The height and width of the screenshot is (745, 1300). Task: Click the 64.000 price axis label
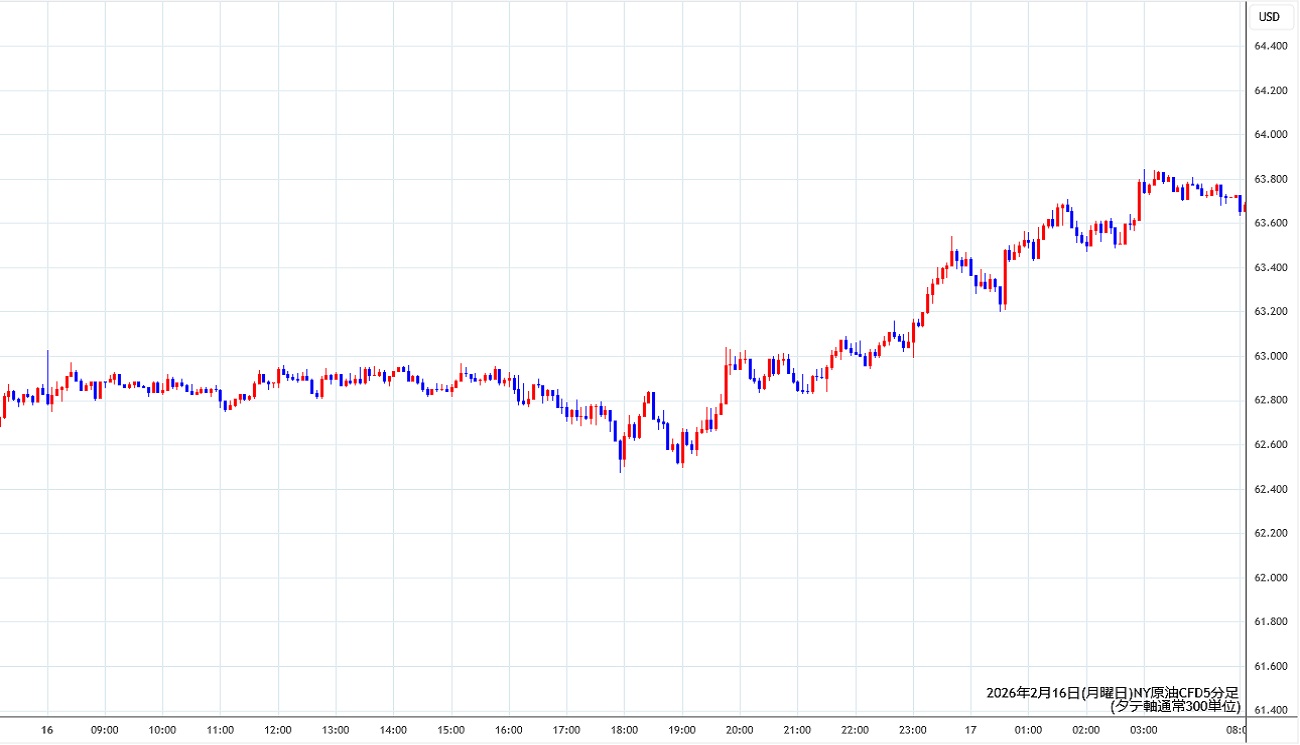coord(1270,135)
